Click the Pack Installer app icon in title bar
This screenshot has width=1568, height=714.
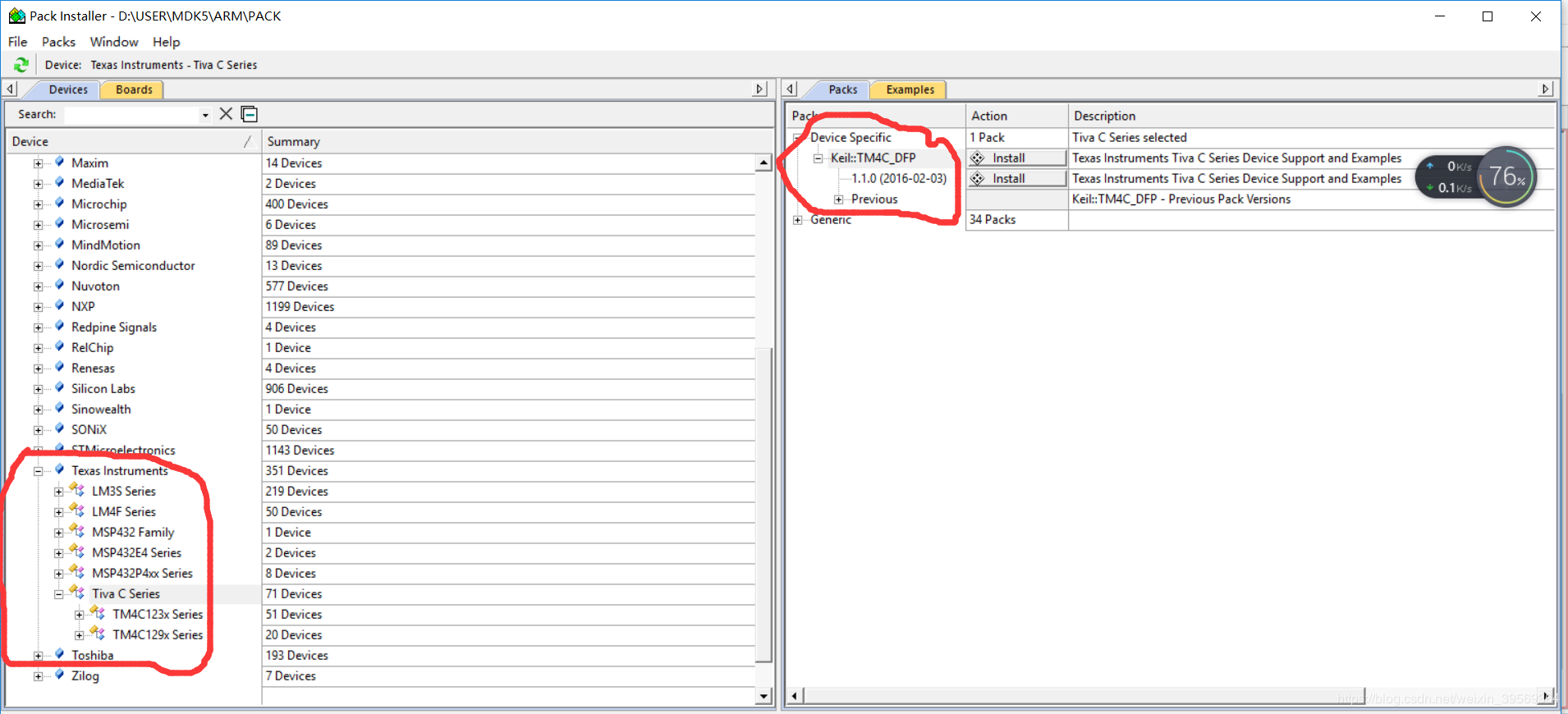16,16
